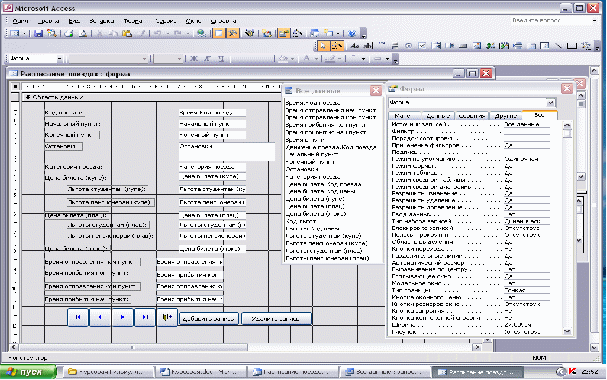
Task: Click the last-record navigation button on the form
Action: pos(145,317)
